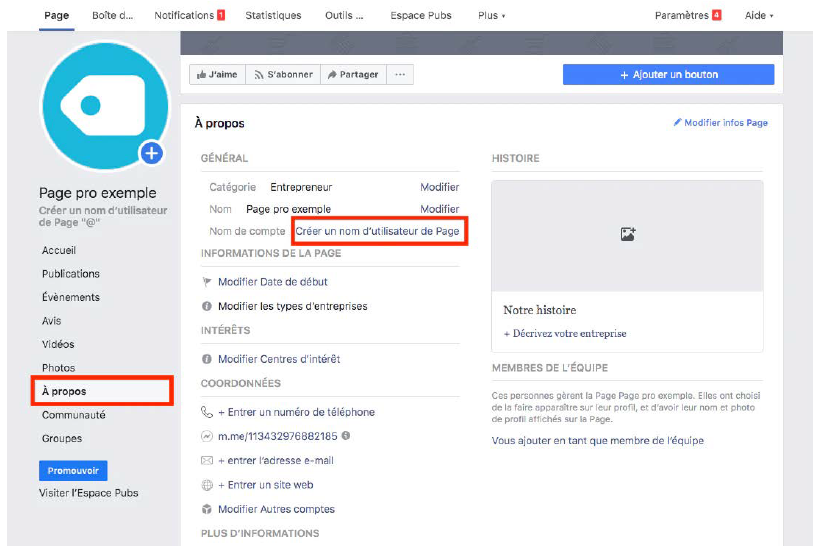Click Vous ajouter en tant que membre
The width and height of the screenshot is (817, 549).
598,441
